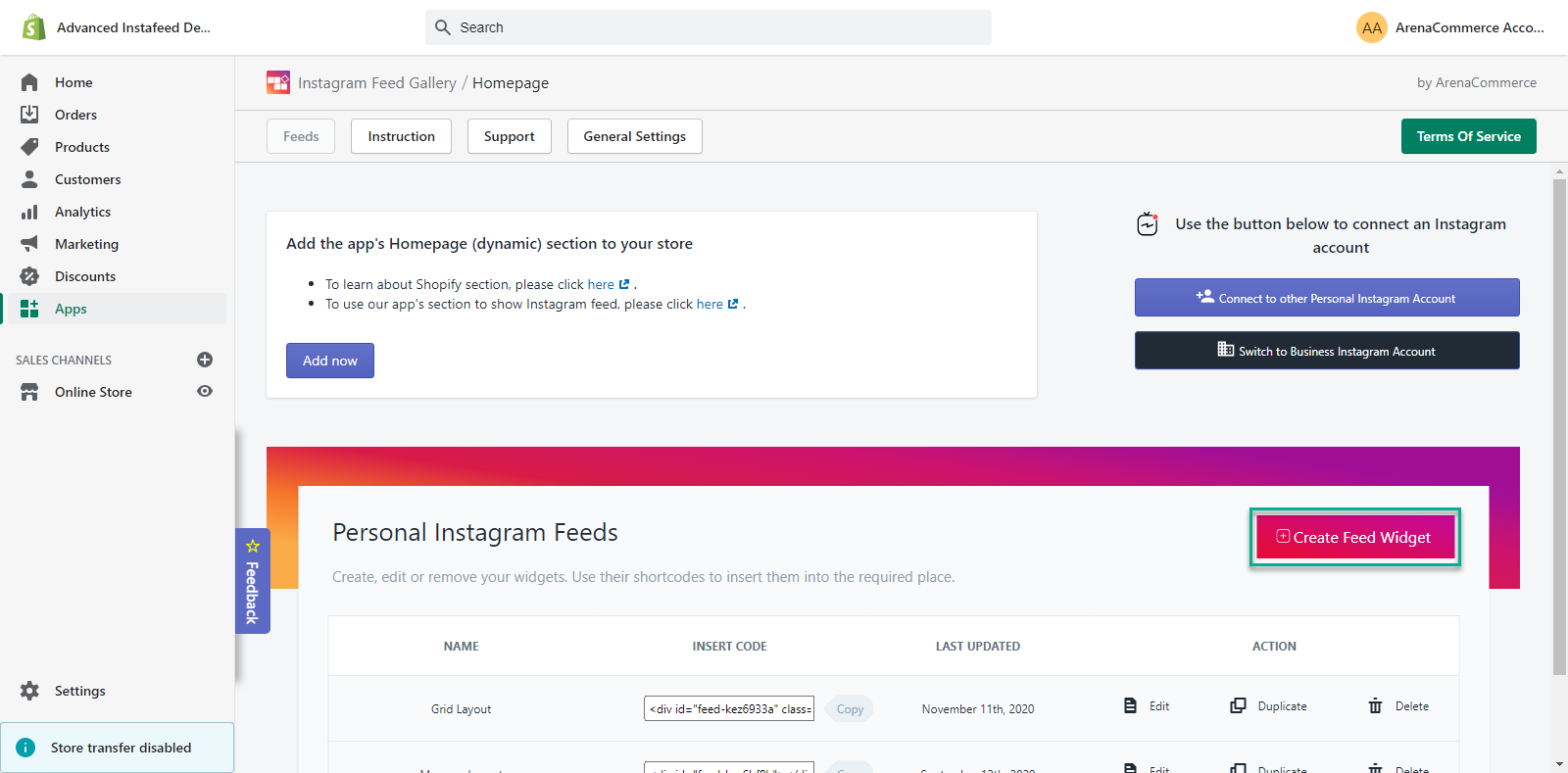Click the Home house icon

coord(29,82)
